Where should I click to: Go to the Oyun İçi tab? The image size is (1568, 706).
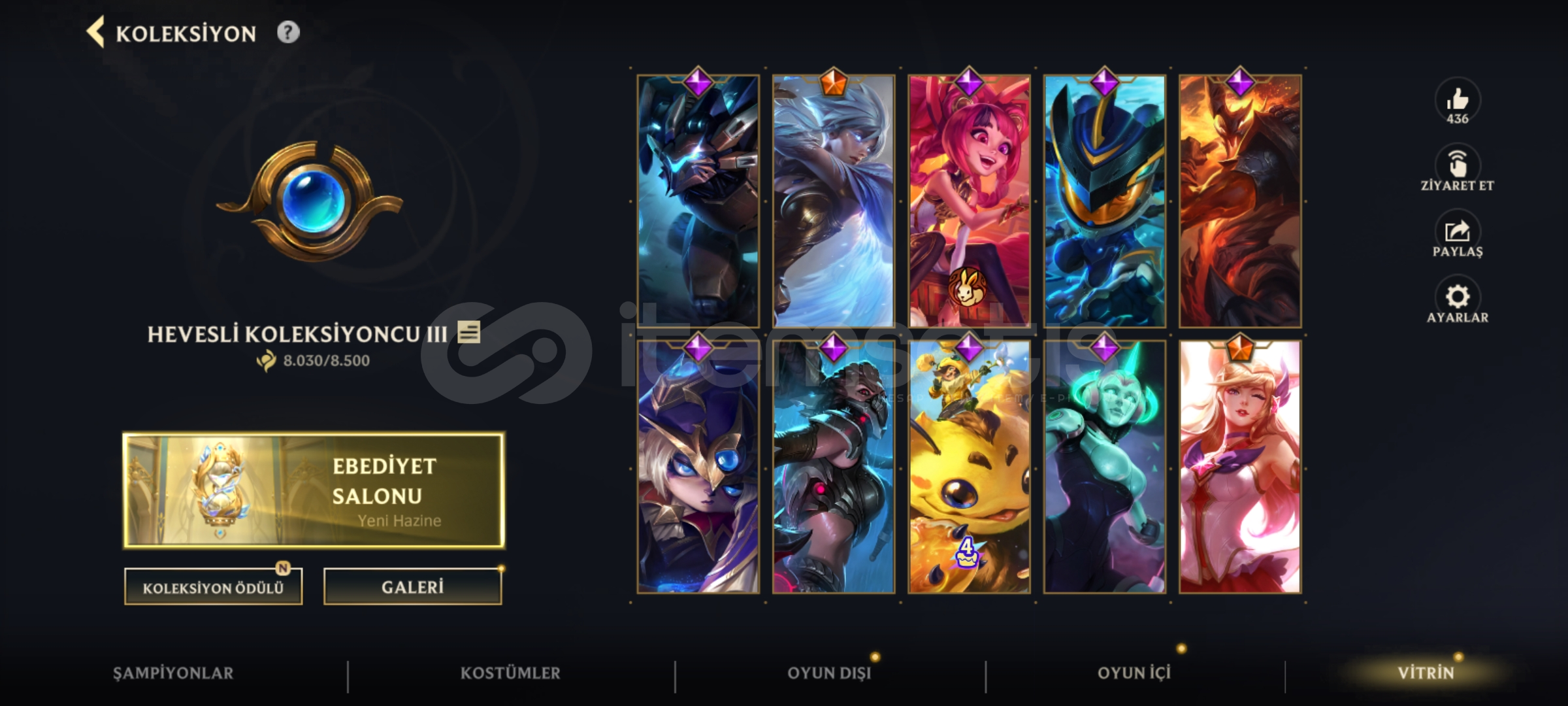point(1134,673)
